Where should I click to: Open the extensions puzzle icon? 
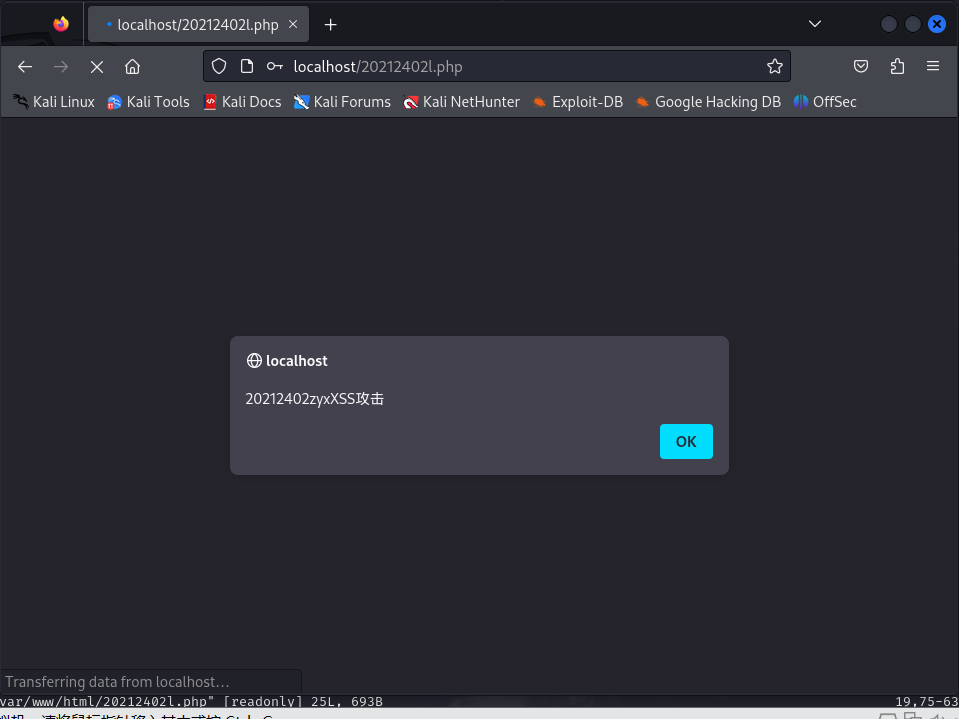click(x=897, y=66)
